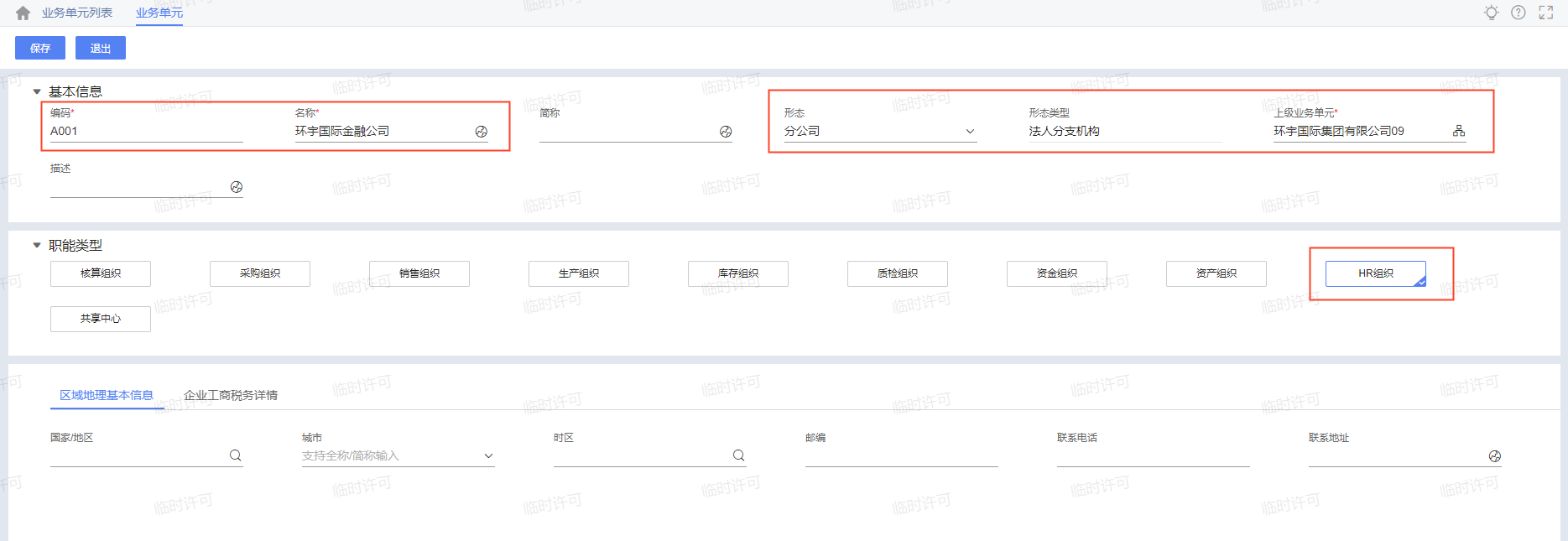Open the help question mark icon
Screen dimensions: 1568x541
[x=1519, y=13]
